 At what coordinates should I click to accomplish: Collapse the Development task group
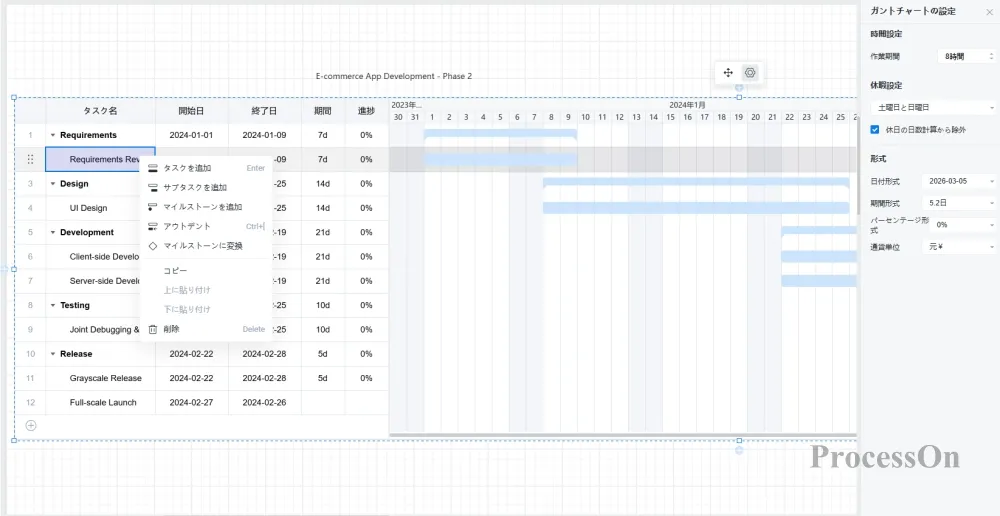click(53, 232)
